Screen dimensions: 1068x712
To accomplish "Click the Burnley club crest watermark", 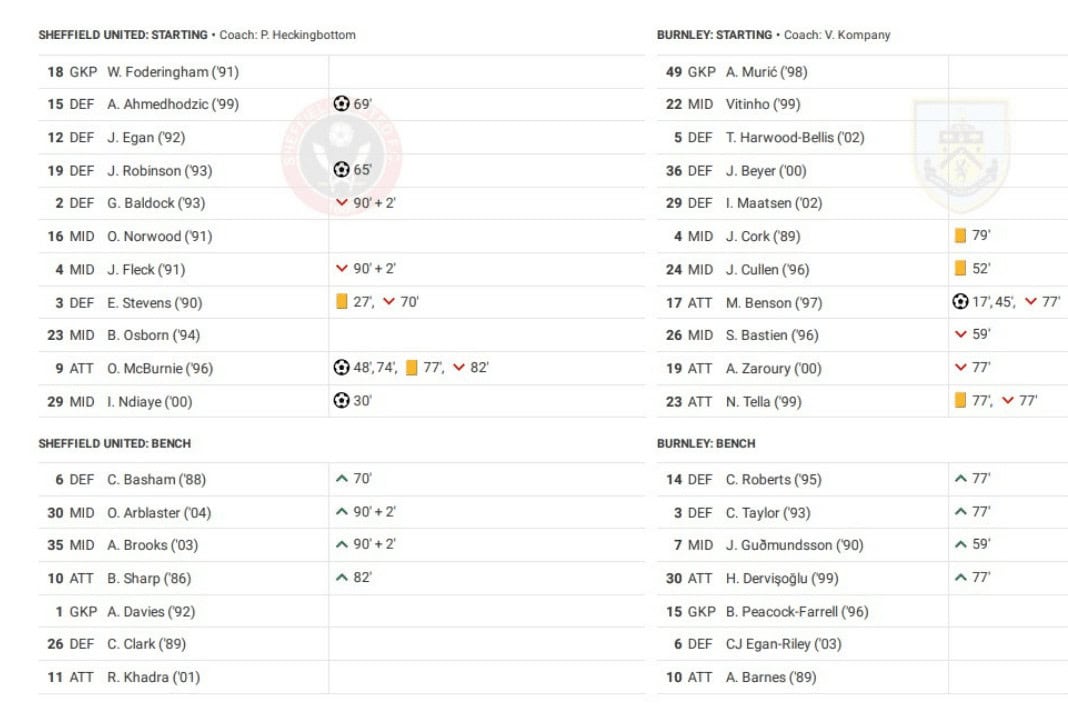I will coord(960,155).
